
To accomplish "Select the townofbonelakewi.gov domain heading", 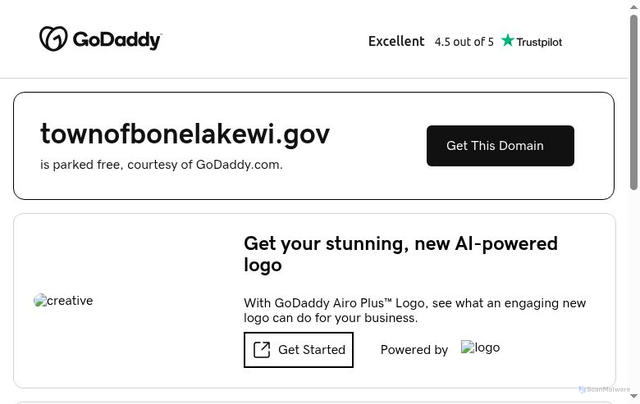I will point(185,133).
